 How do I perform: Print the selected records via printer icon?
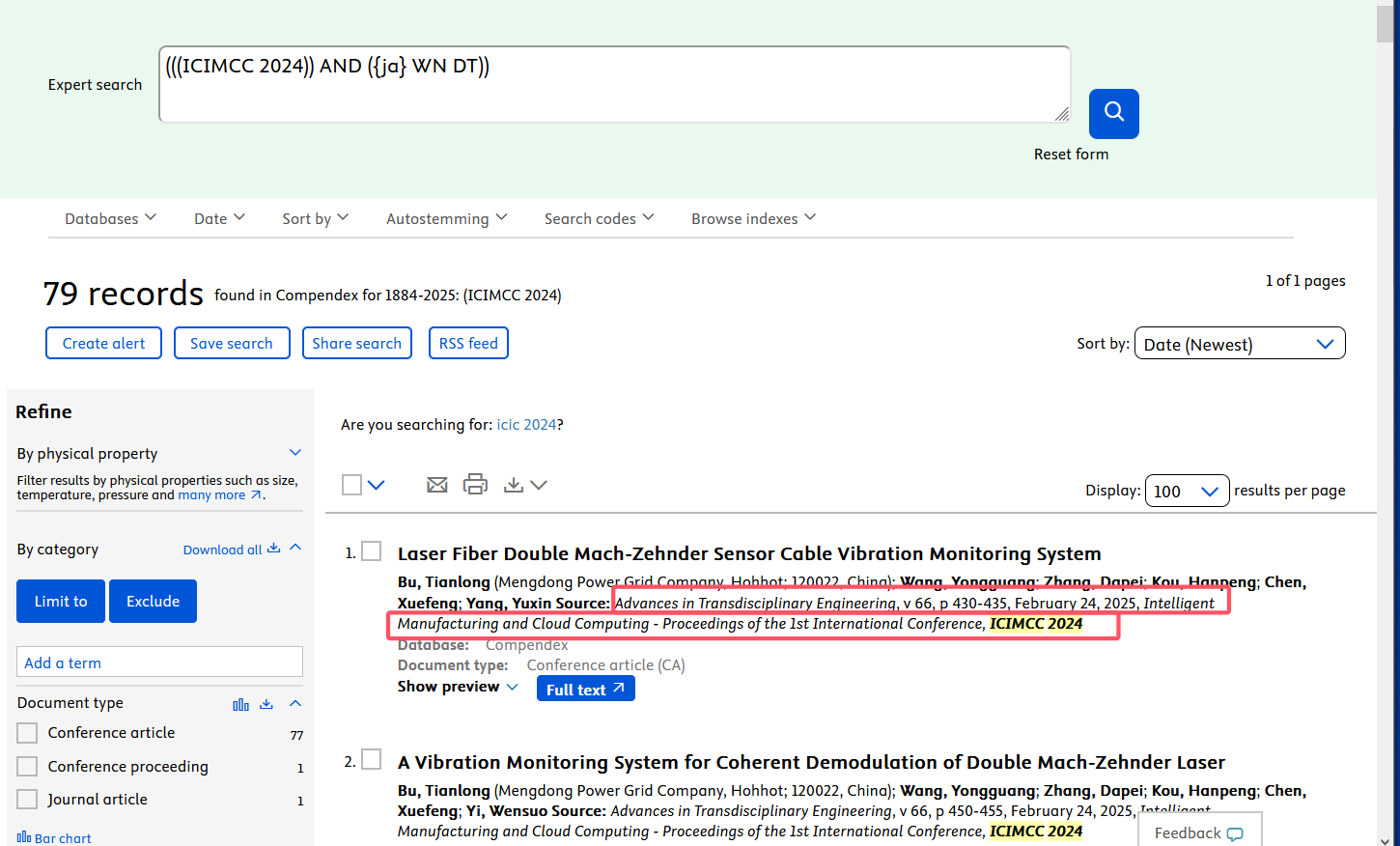(x=475, y=485)
